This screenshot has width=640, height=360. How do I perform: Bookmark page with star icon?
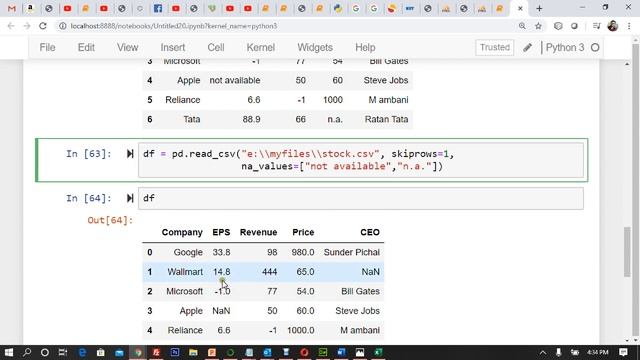click(x=538, y=26)
